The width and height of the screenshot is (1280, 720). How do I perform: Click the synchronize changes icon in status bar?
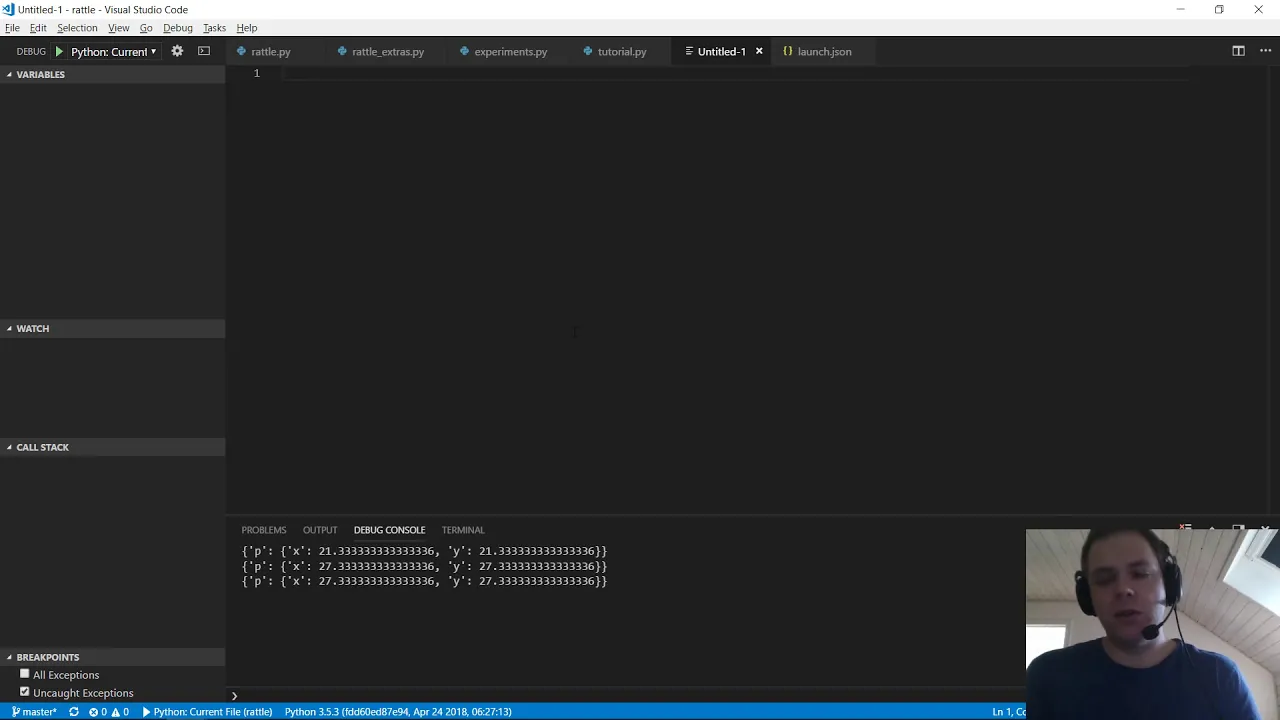pyautogui.click(x=73, y=712)
